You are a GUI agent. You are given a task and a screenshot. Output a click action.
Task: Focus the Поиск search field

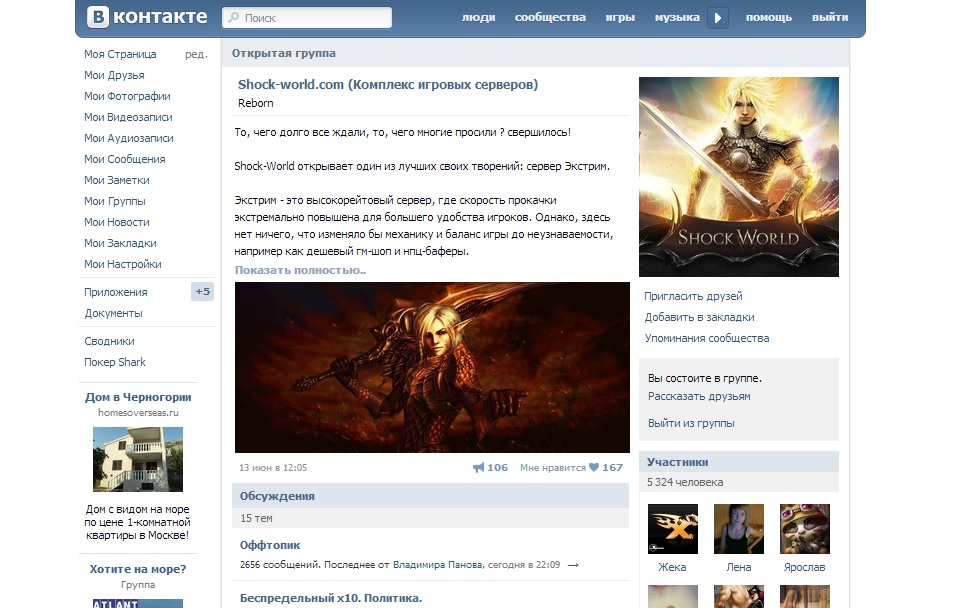click(307, 18)
